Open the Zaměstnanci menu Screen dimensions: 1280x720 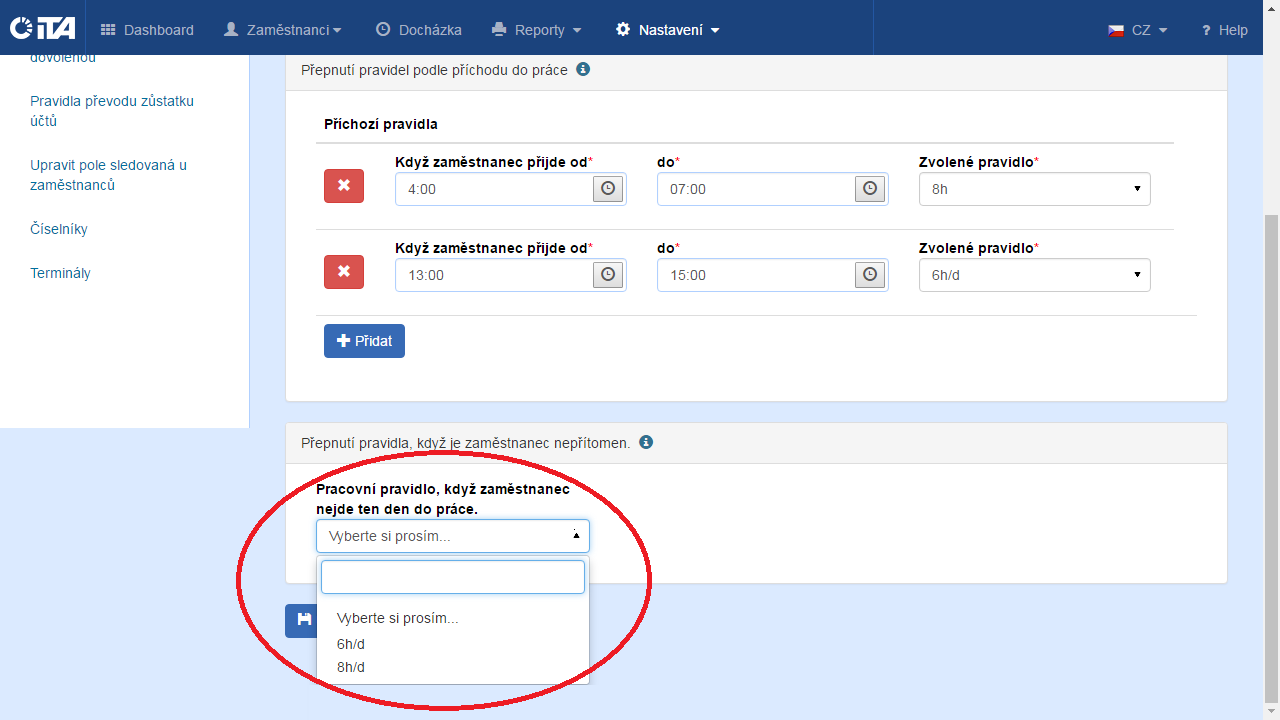coord(283,30)
